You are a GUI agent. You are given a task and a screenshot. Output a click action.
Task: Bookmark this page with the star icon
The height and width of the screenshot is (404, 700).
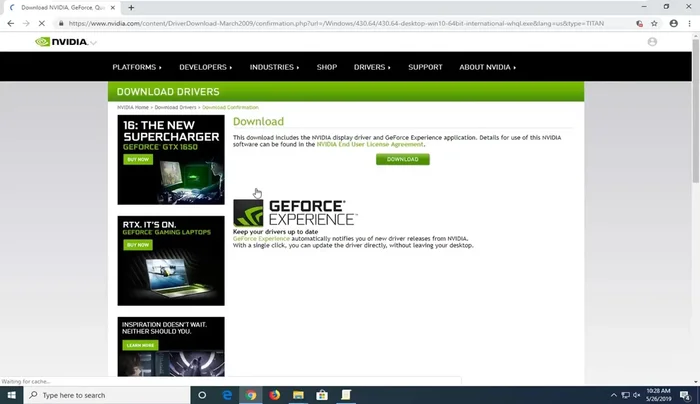tap(654, 23)
